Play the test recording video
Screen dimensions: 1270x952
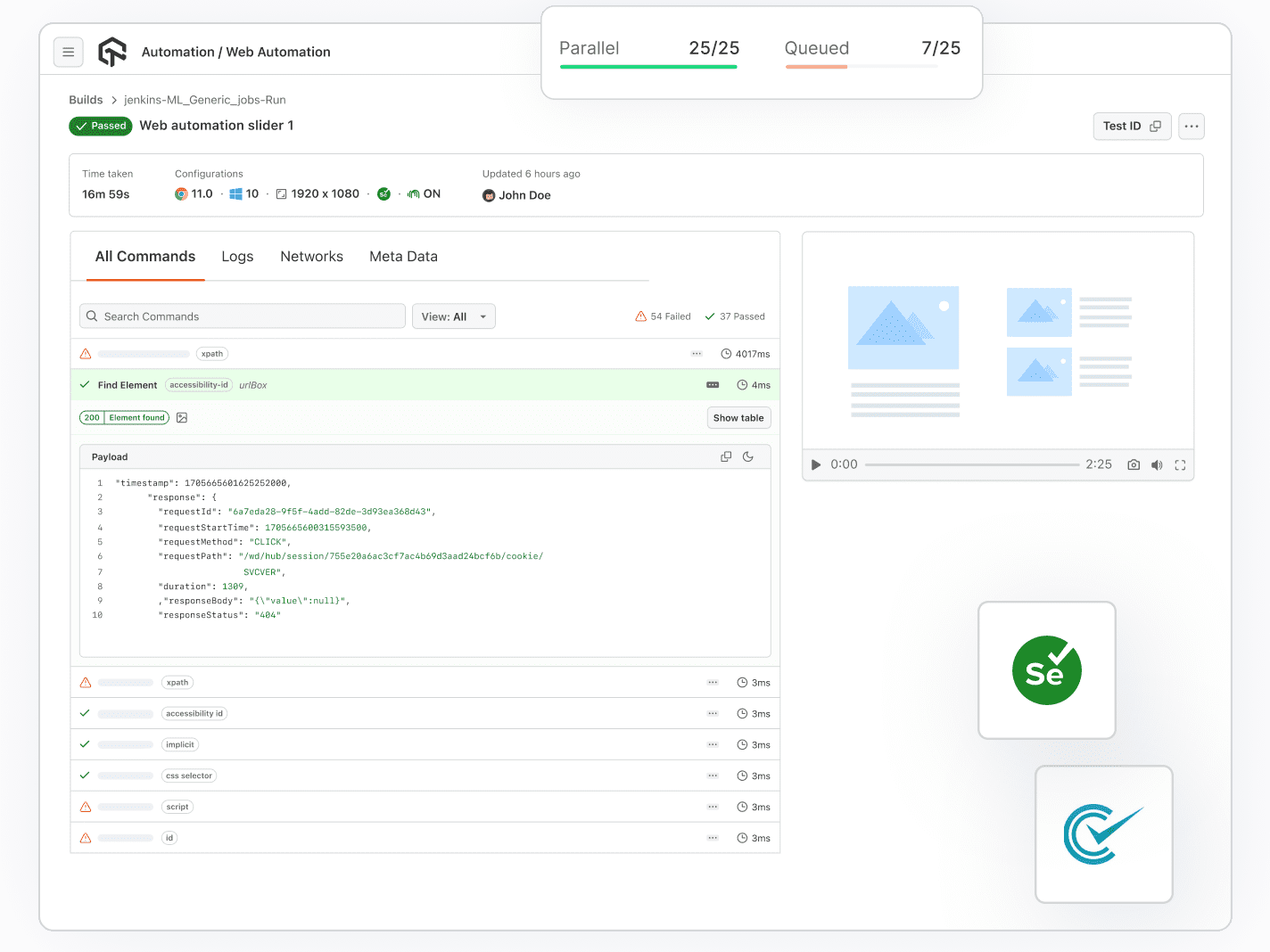coord(815,464)
